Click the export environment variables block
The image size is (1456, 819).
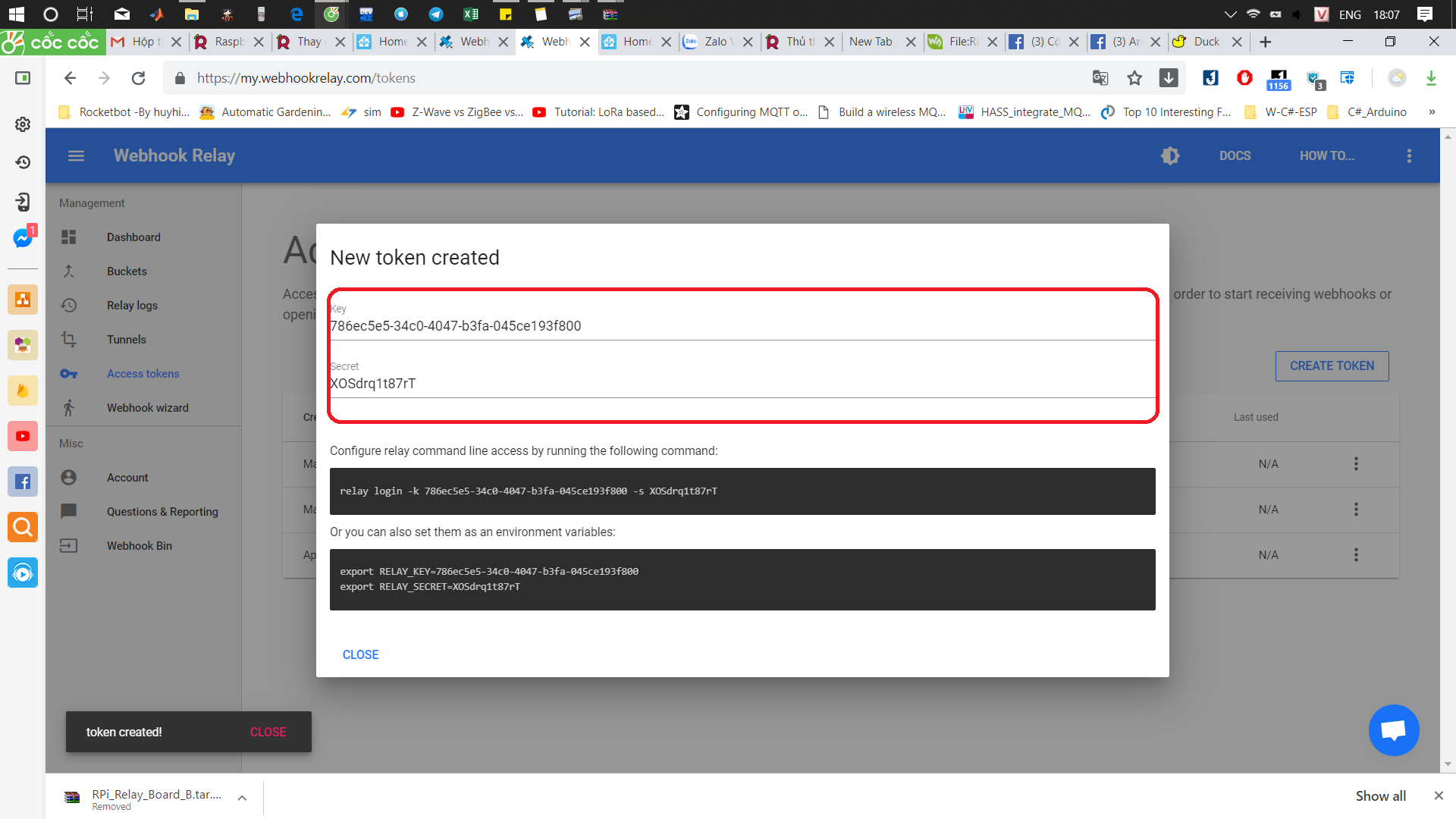742,579
